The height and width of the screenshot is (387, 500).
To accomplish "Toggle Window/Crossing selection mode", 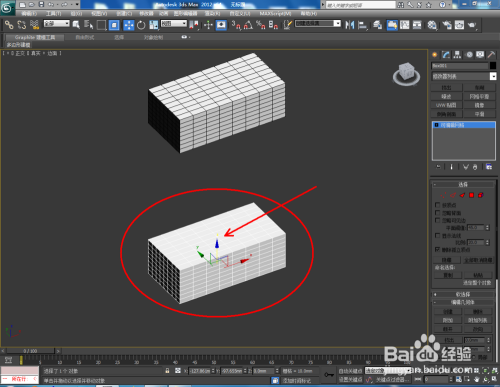I will (114, 25).
